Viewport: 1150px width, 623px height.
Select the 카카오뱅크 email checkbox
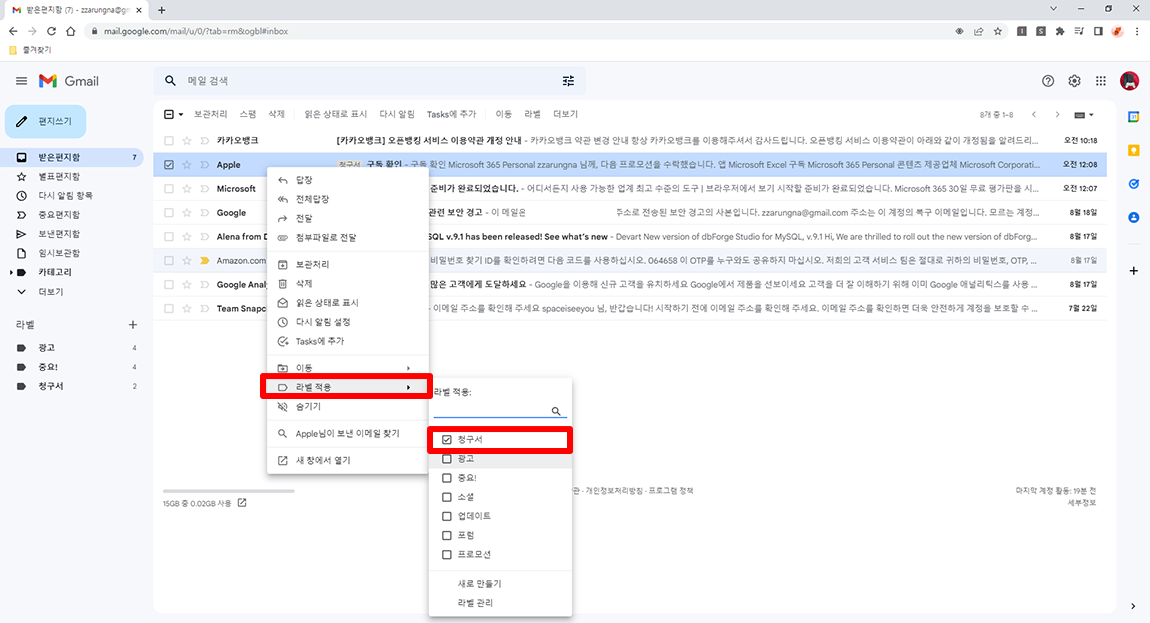coord(169,140)
